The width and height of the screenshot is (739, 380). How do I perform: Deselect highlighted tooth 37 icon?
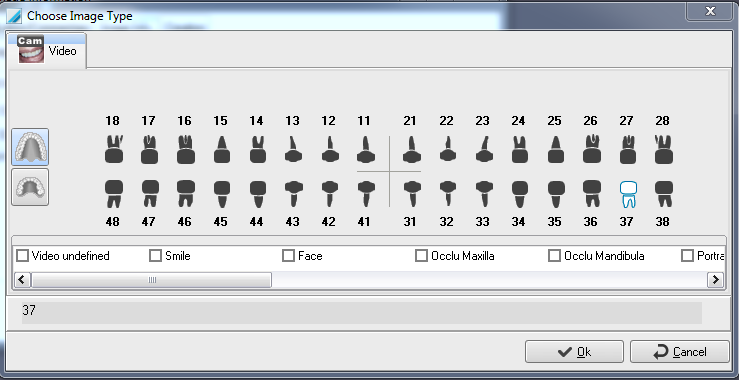point(628,194)
